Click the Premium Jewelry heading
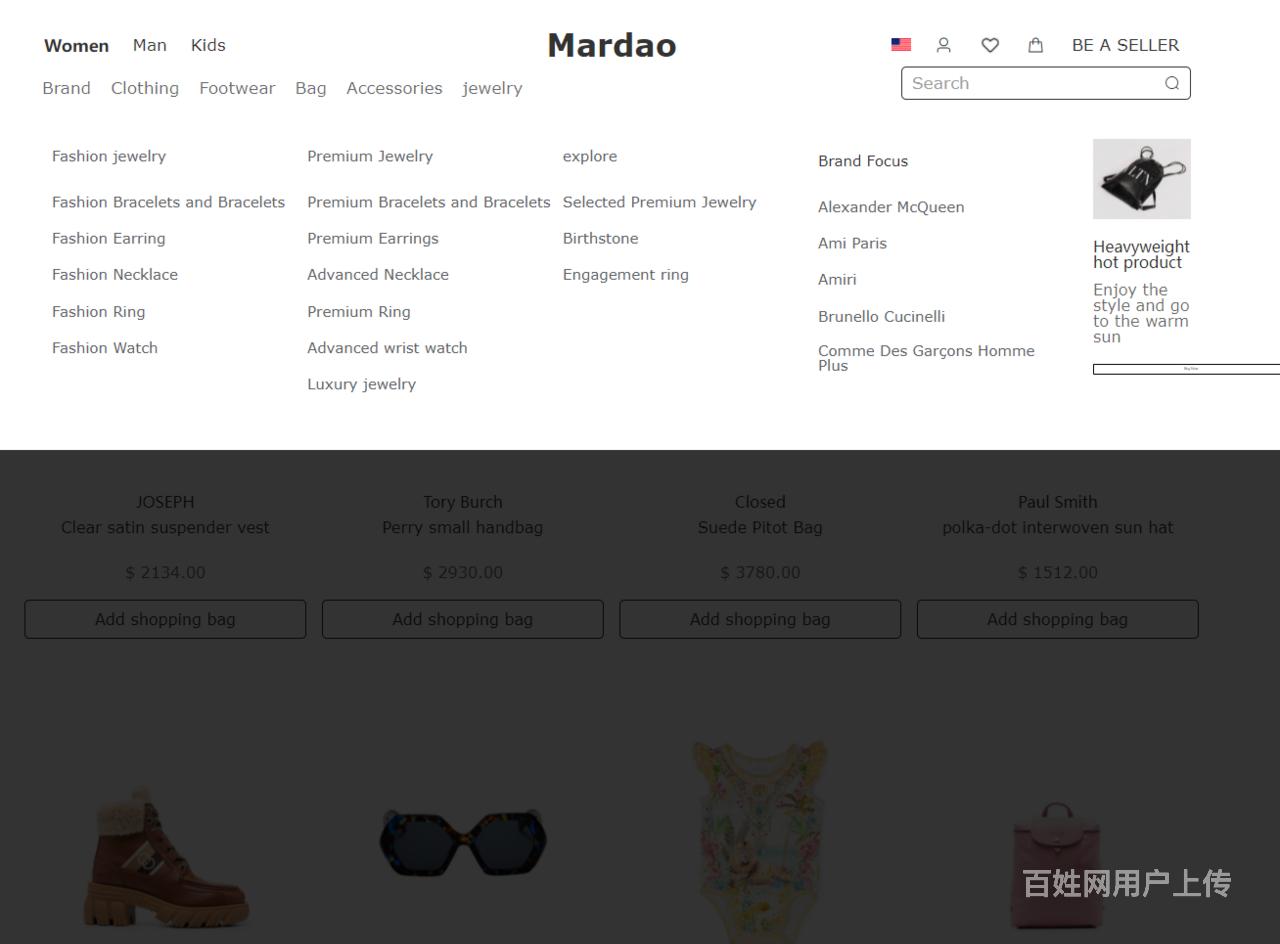 [x=370, y=156]
